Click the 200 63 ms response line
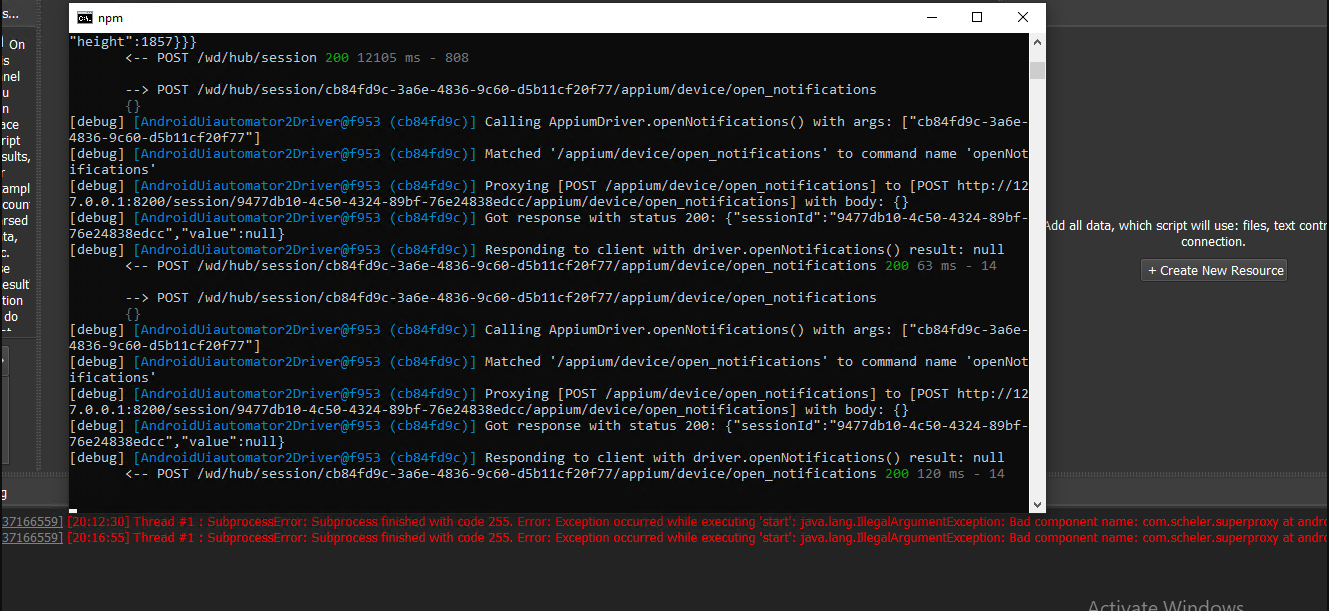1329x611 pixels. (560, 266)
